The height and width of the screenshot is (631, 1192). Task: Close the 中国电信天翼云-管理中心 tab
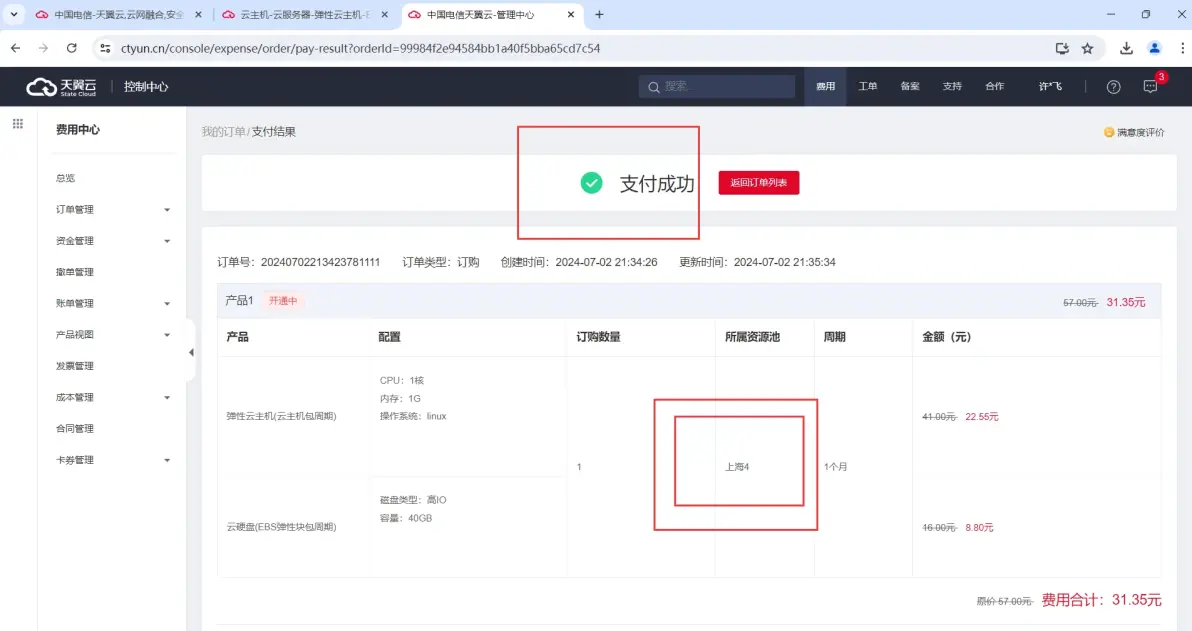coord(571,14)
